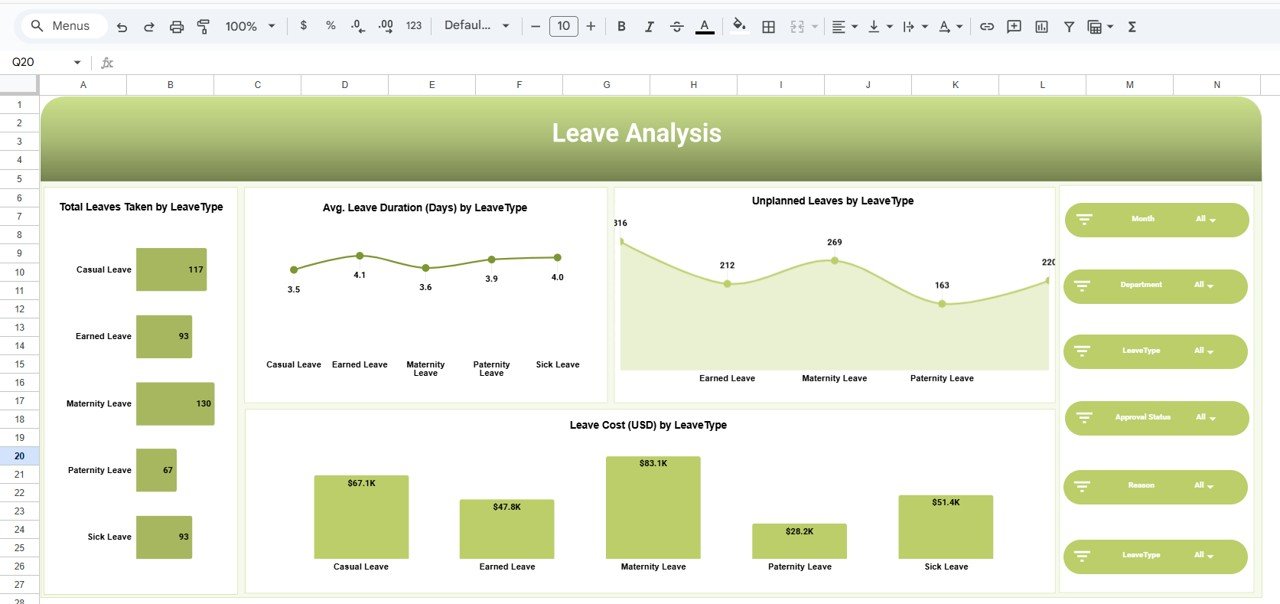Create a filter
This screenshot has width=1280, height=604.
(1069, 26)
